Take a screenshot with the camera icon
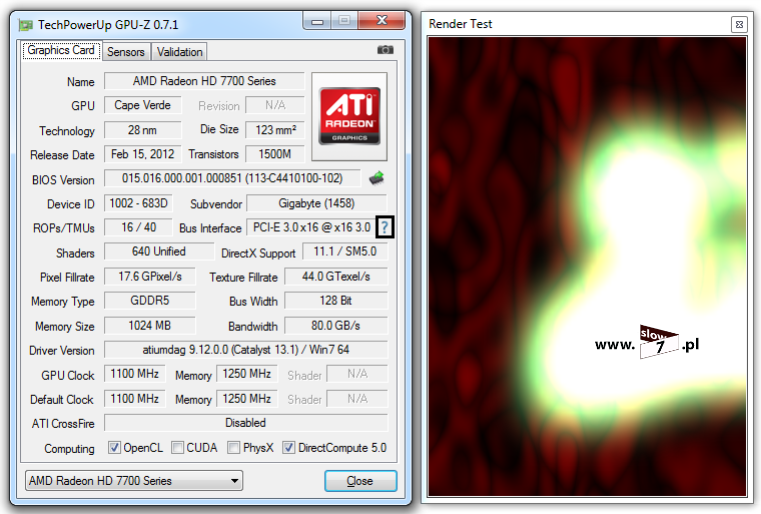This screenshot has width=761, height=514. click(x=385, y=50)
